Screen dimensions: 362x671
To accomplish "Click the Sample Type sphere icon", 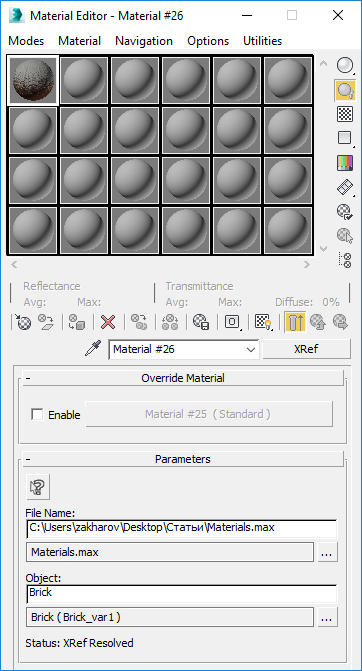I will coord(344,65).
